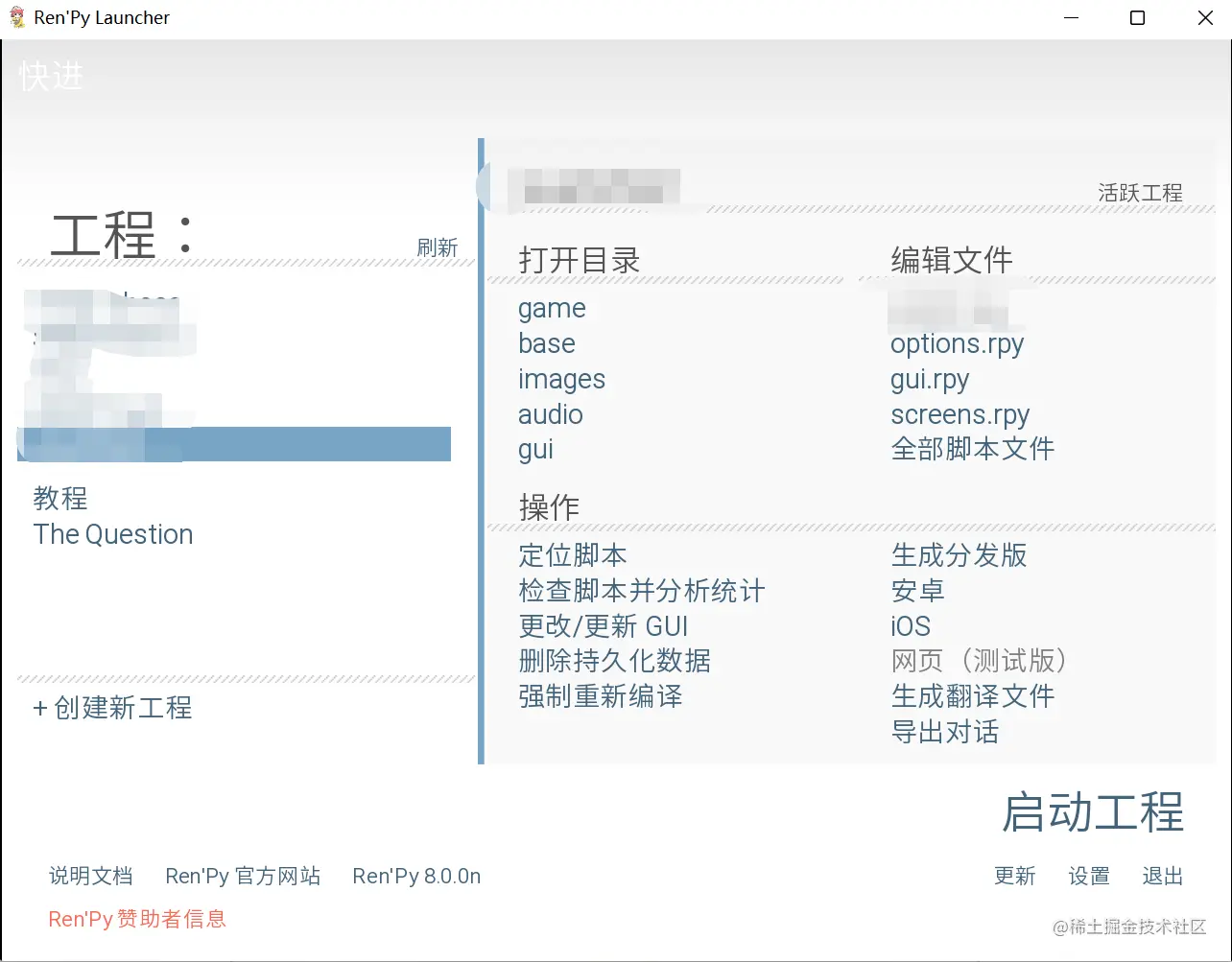The height and width of the screenshot is (962, 1232).
Task: Click Ren'Py 8.0.0n version link
Action: click(416, 876)
